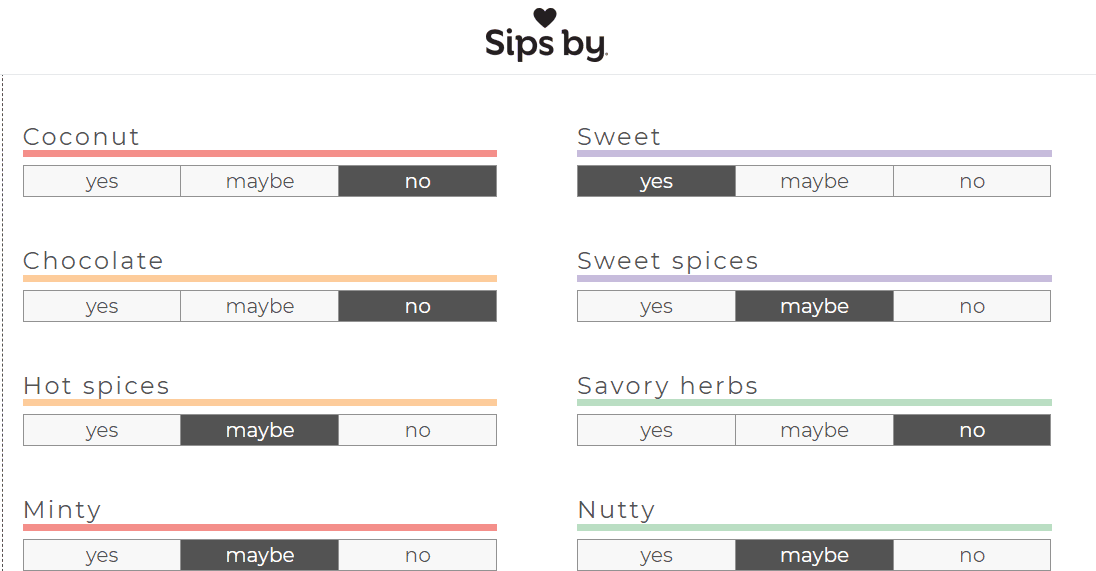This screenshot has height=571, width=1096.
Task: Set Savory herbs to maybe
Action: click(x=814, y=430)
